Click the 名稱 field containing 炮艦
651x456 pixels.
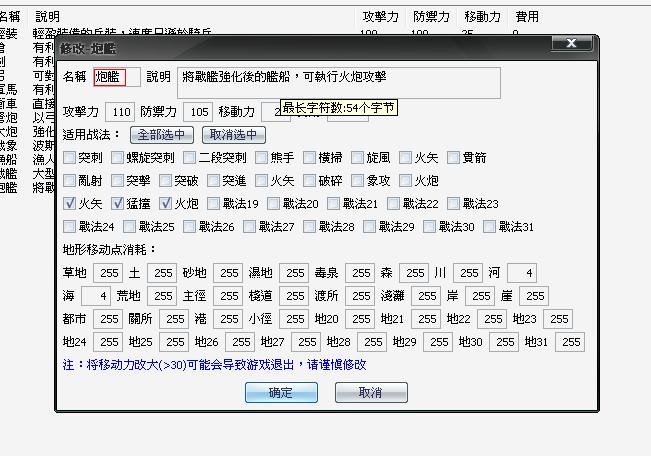pyautogui.click(x=117, y=77)
